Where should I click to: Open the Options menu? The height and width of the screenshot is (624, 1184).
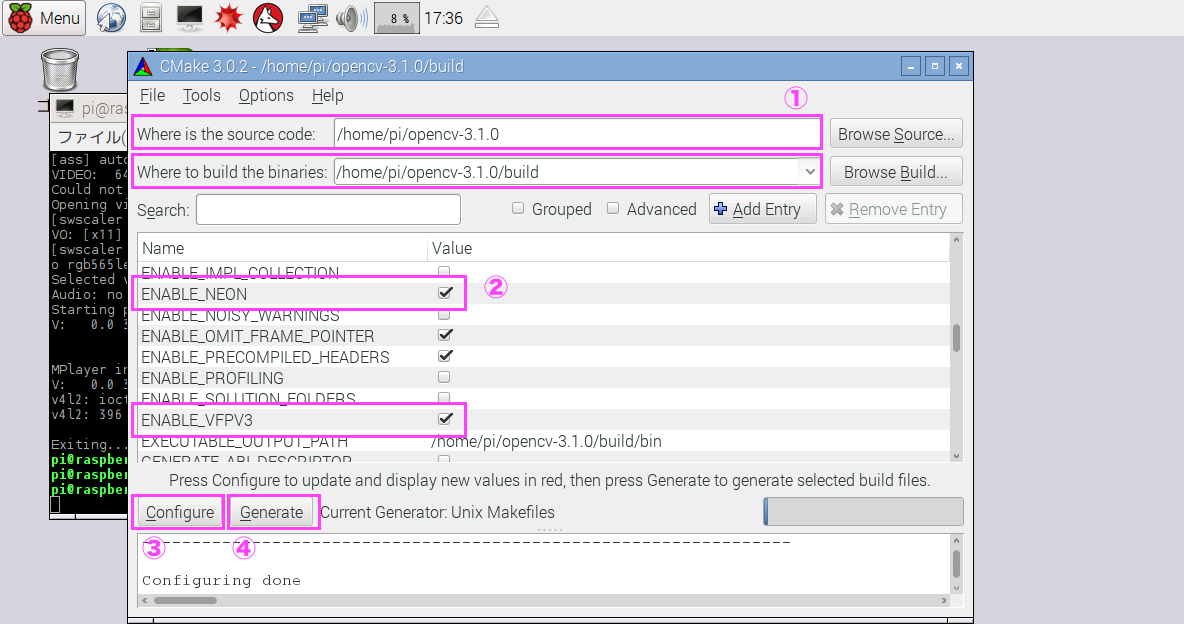point(266,96)
